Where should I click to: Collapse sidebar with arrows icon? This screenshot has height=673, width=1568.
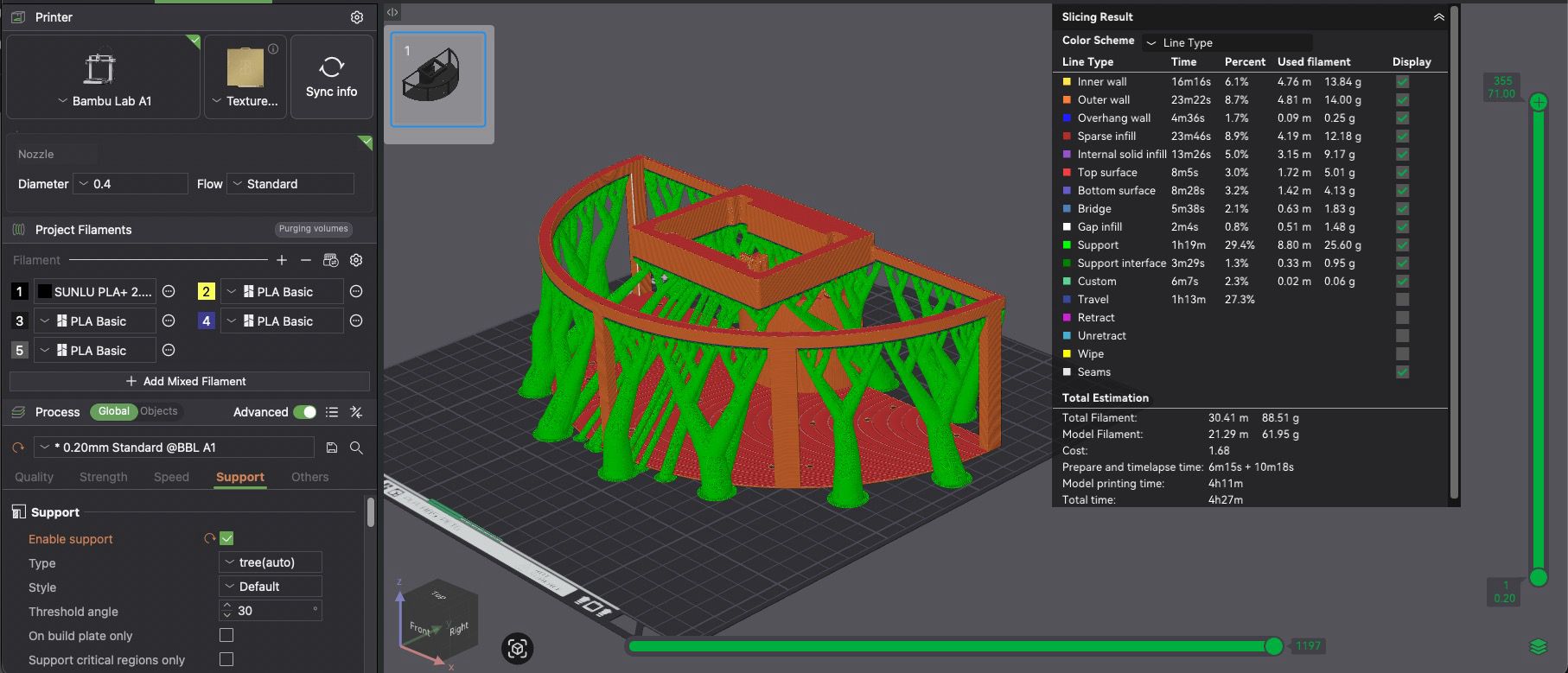(x=392, y=12)
